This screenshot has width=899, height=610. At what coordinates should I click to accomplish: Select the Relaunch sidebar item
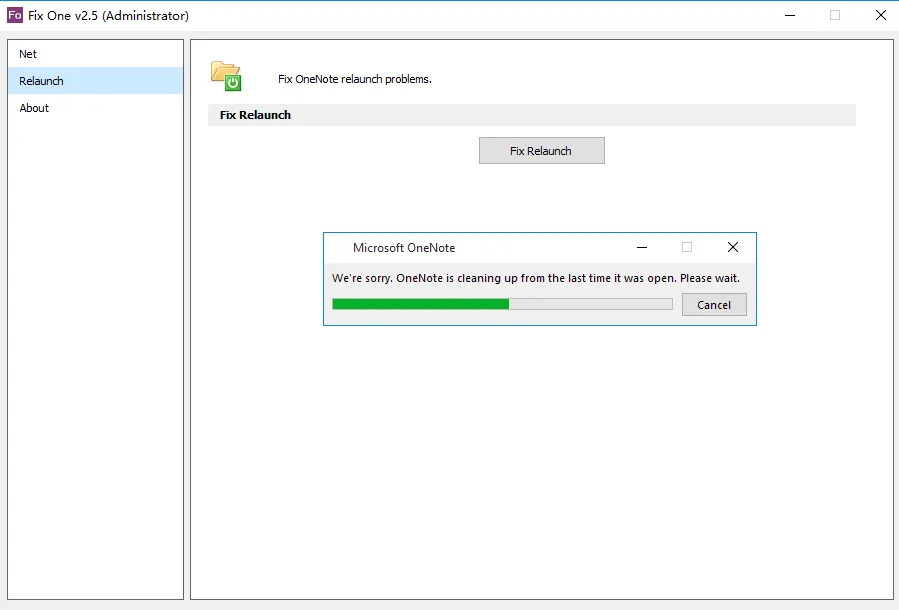click(96, 81)
